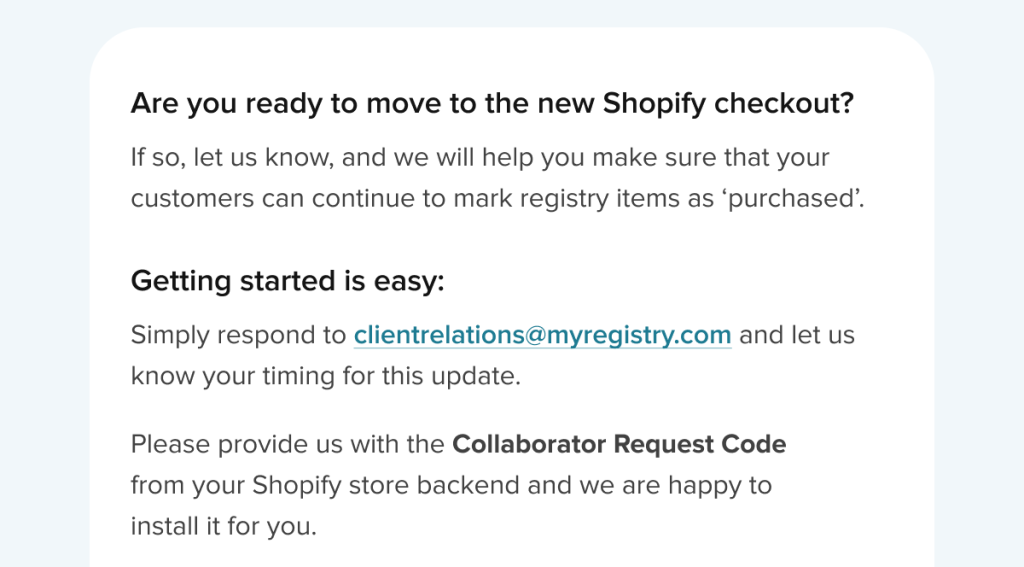
Task: Click the word 'easy:' in the second heading
Action: (x=409, y=281)
